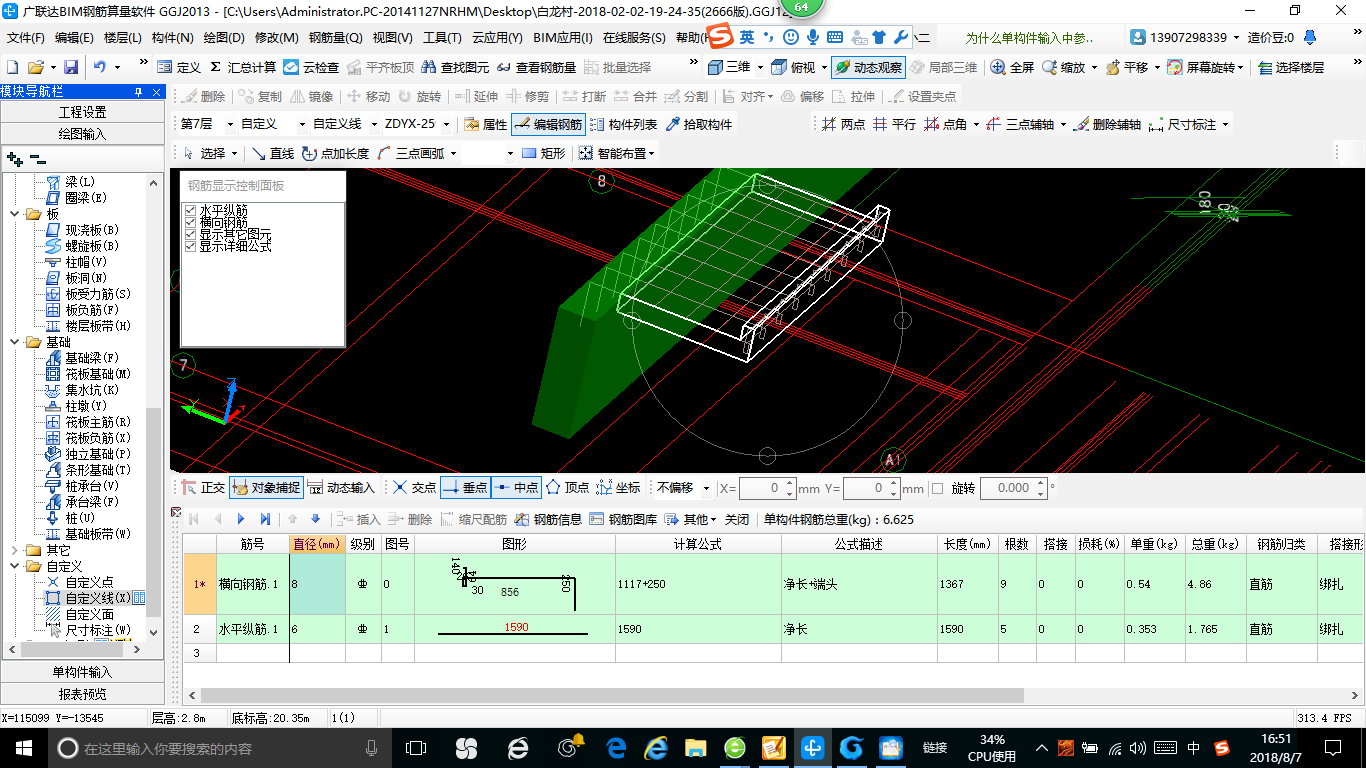The height and width of the screenshot is (768, 1366).
Task: Toggle 对象捕捉 object snap
Action: tap(265, 488)
